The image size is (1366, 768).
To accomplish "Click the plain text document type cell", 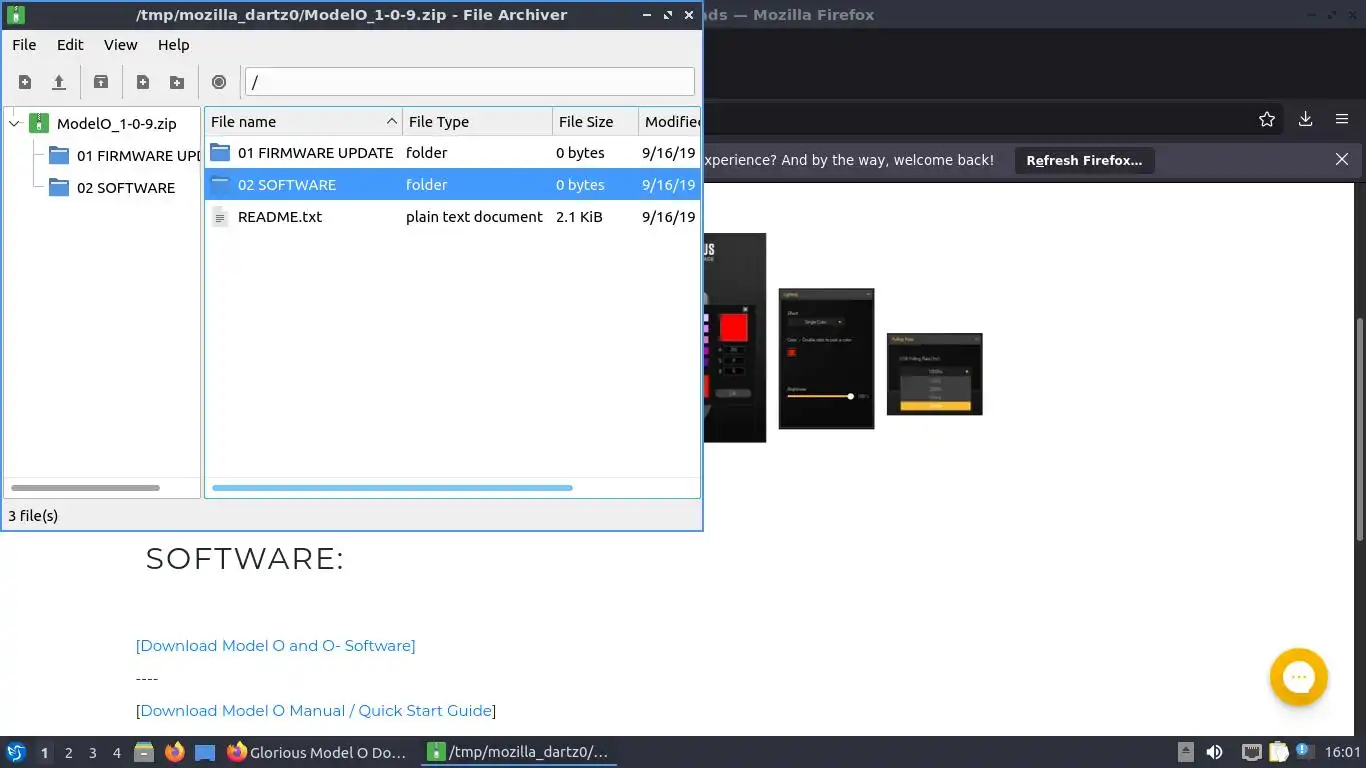I will pos(474,217).
